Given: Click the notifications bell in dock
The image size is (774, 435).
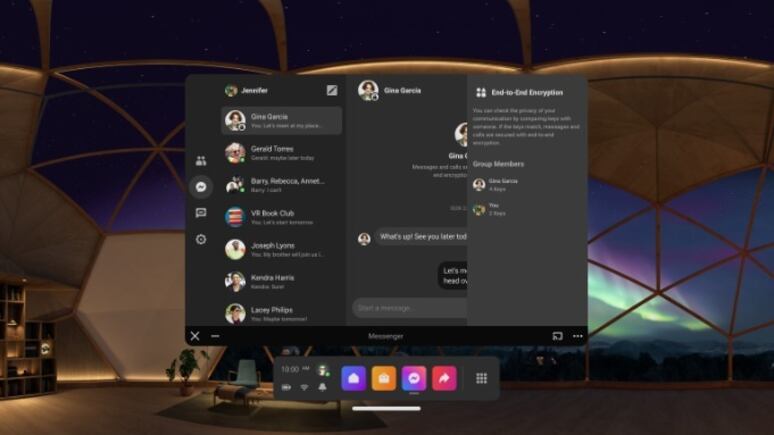Looking at the screenshot, I should click(323, 386).
